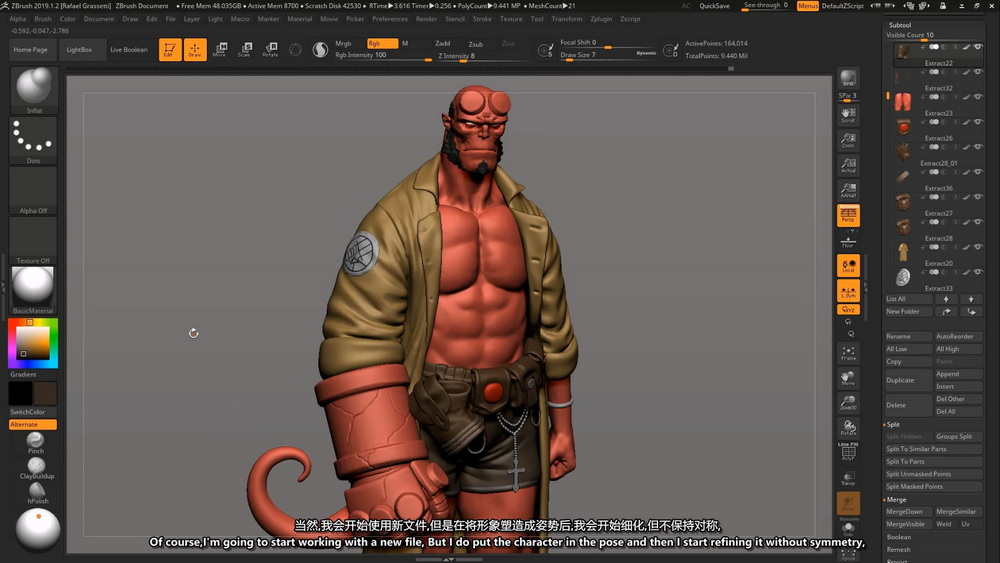Open the Zplugin menu
Viewport: 1000px width, 563px height.
601,18
